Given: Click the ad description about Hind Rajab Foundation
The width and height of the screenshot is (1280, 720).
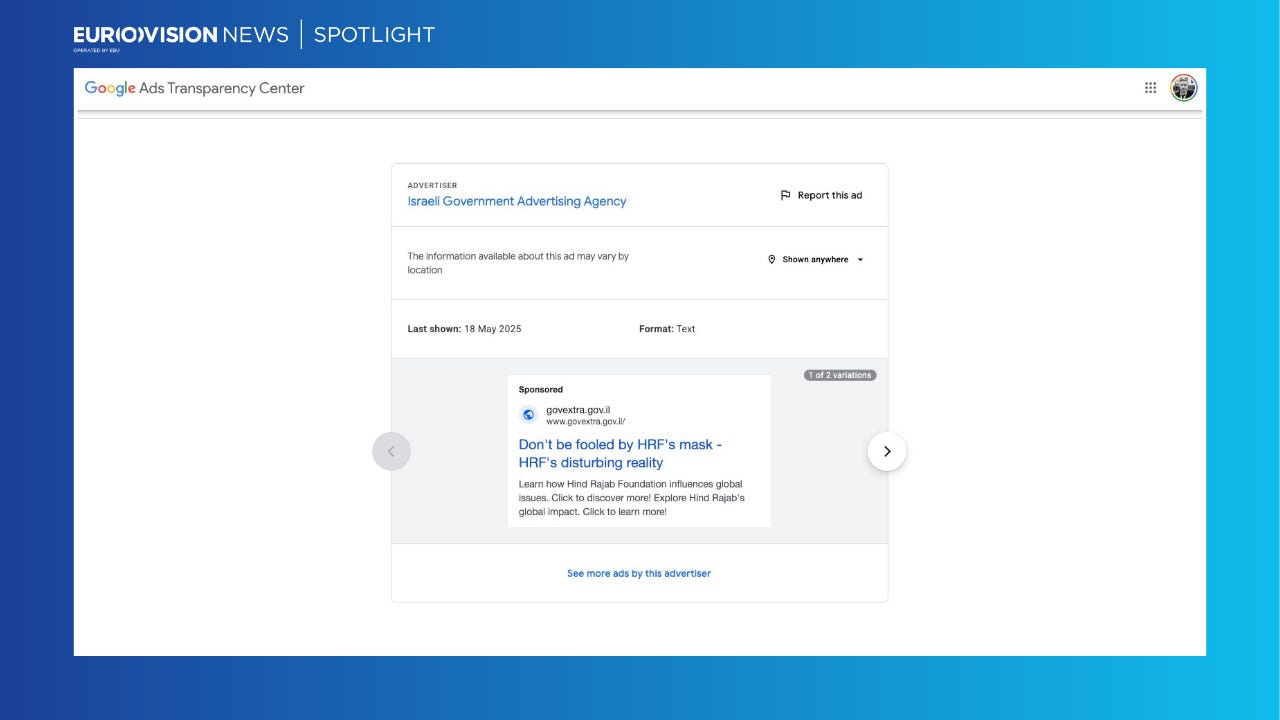Looking at the screenshot, I should click(x=632, y=498).
